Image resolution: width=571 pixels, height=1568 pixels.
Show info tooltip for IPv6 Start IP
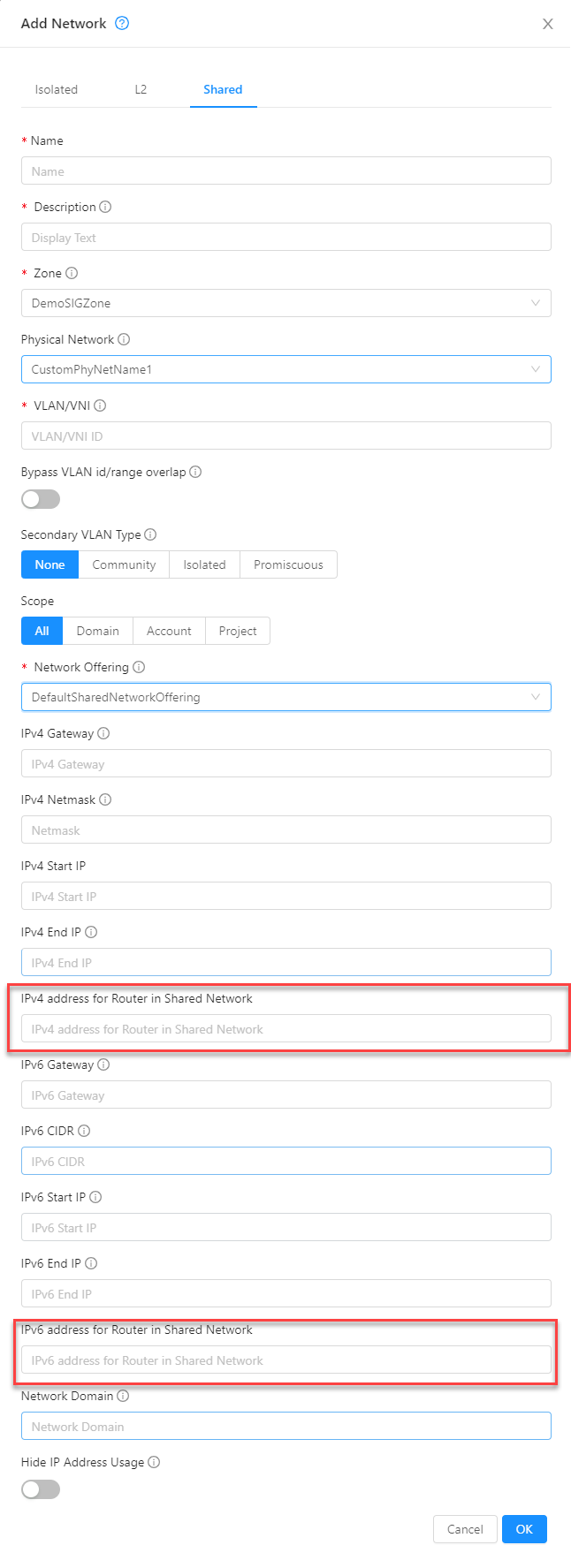point(95,1197)
